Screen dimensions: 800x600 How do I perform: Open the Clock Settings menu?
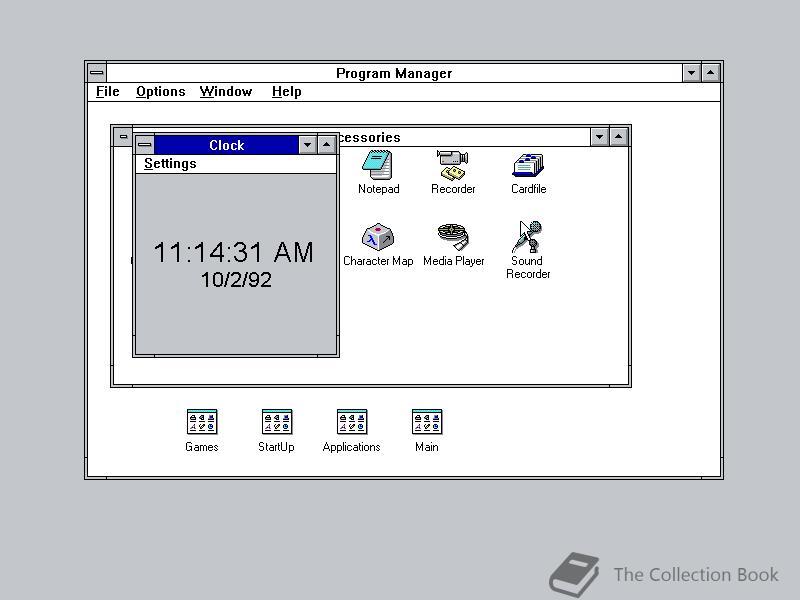coord(170,164)
